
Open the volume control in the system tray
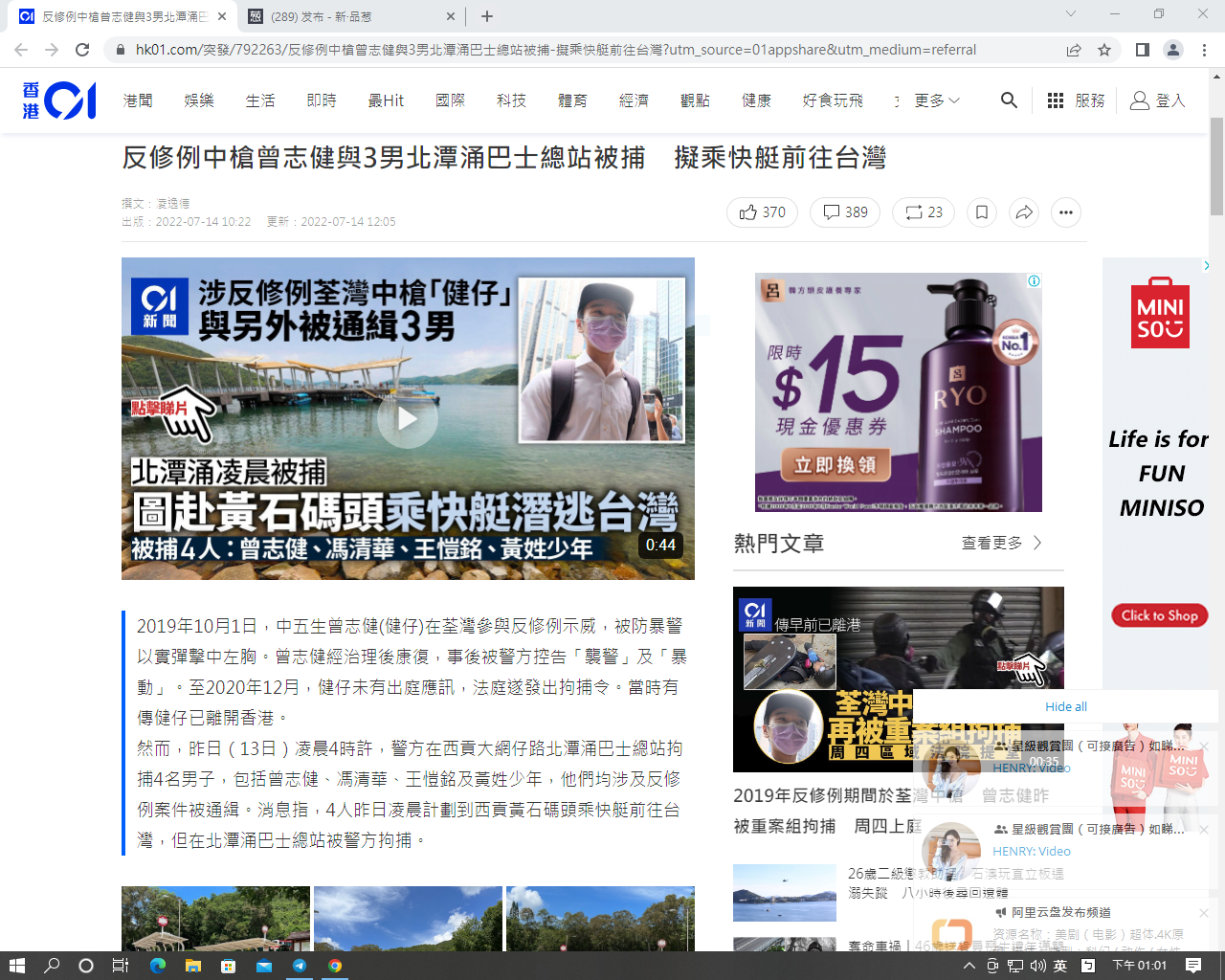[x=1038, y=966]
